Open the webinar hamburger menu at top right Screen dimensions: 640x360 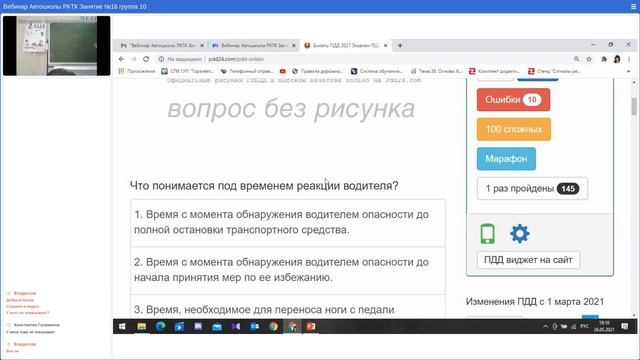(x=633, y=7)
